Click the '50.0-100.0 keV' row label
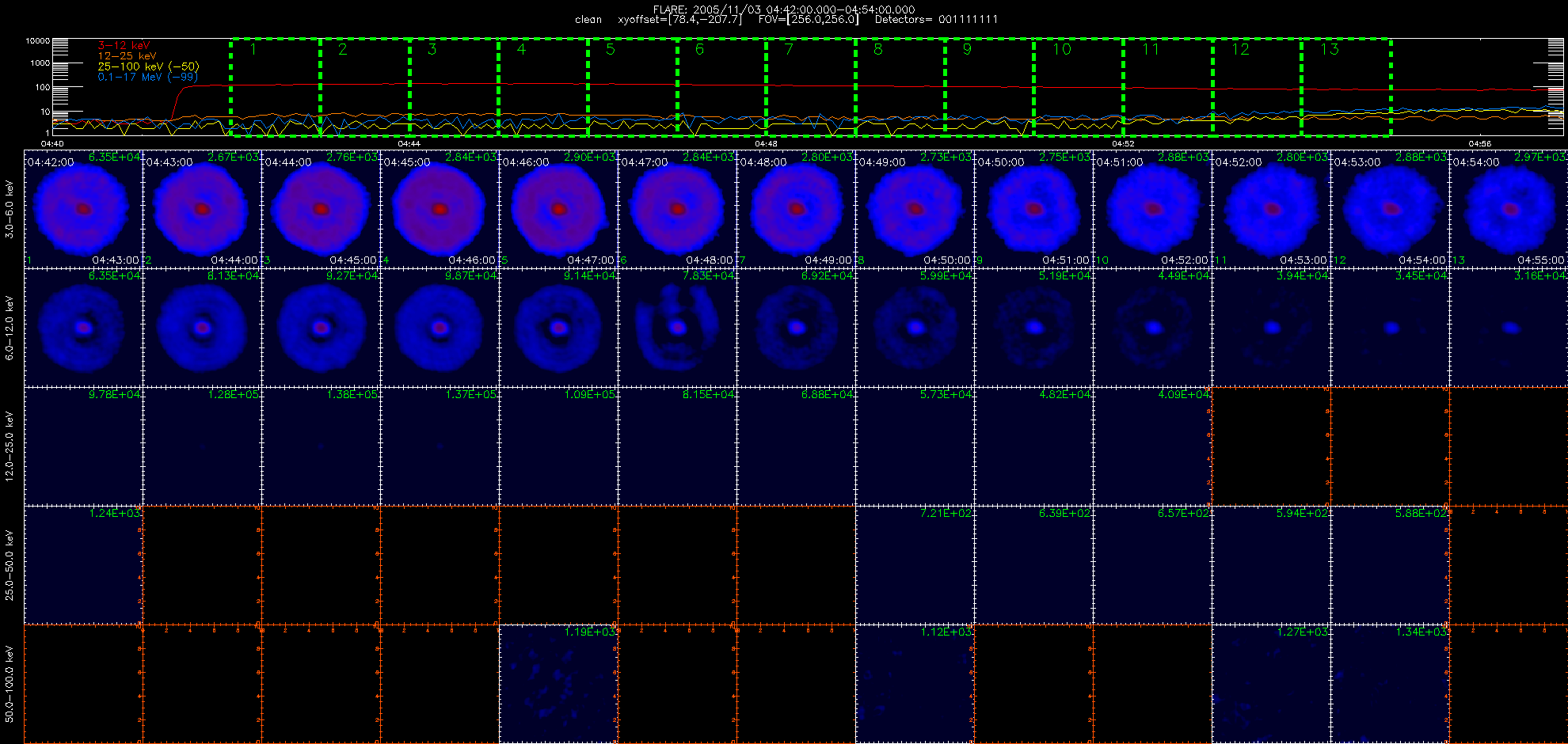Image resolution: width=1568 pixels, height=744 pixels. click(x=10, y=684)
